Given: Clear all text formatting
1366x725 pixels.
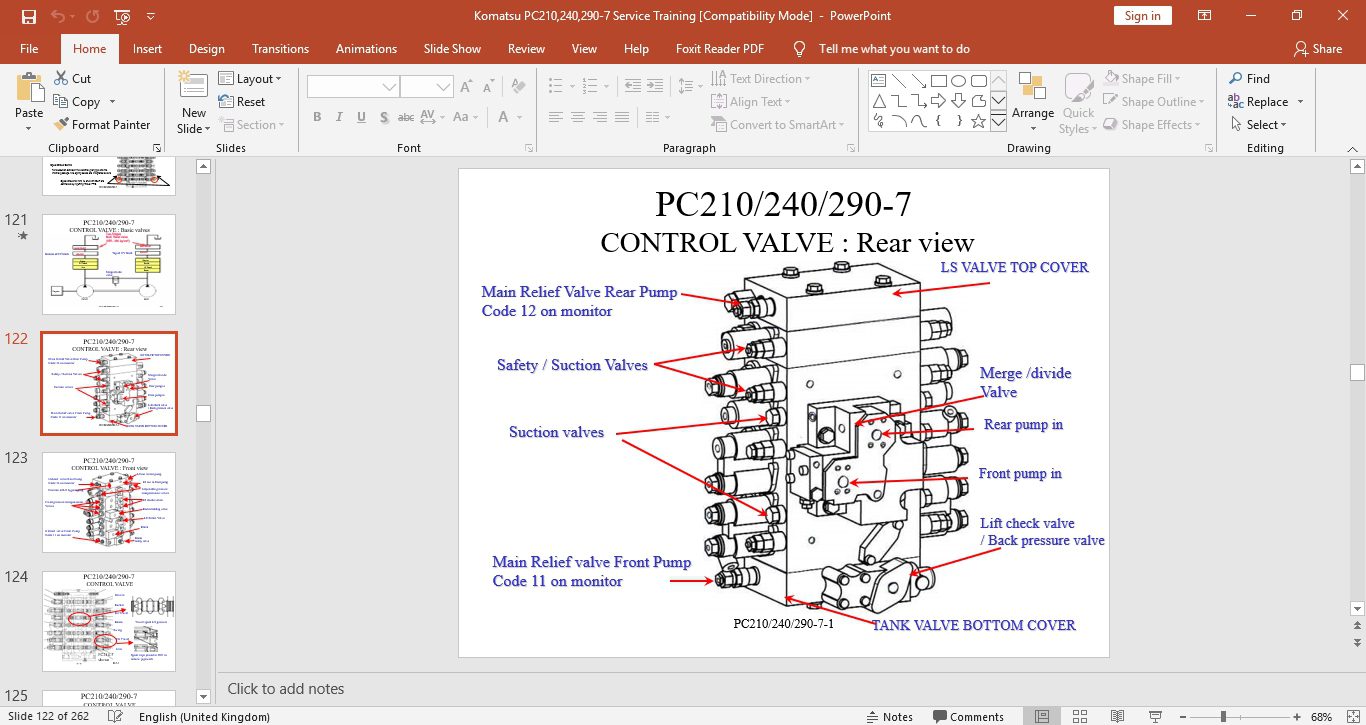Looking at the screenshot, I should pyautogui.click(x=518, y=87).
